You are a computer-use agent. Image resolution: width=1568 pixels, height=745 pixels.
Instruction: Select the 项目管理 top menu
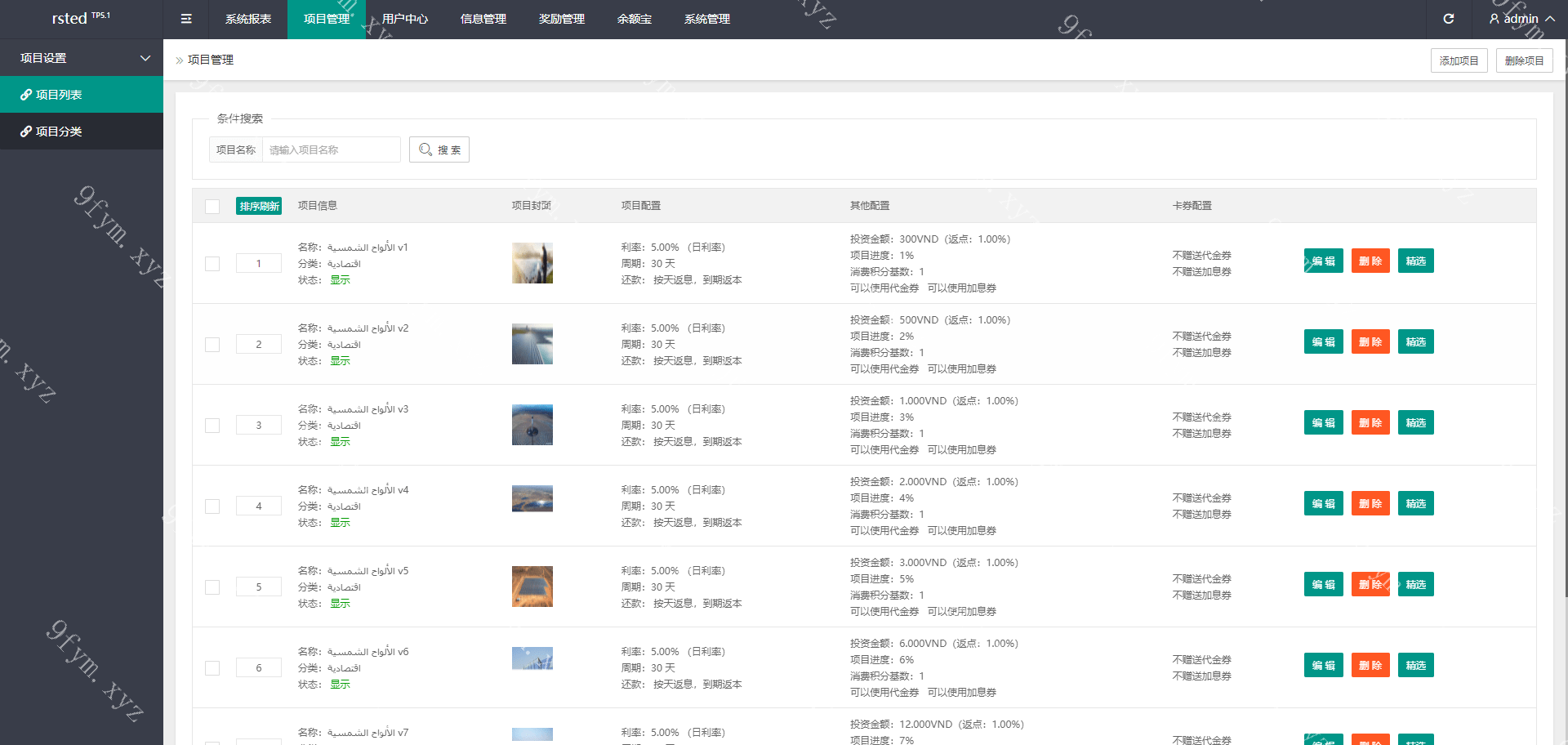tap(327, 19)
